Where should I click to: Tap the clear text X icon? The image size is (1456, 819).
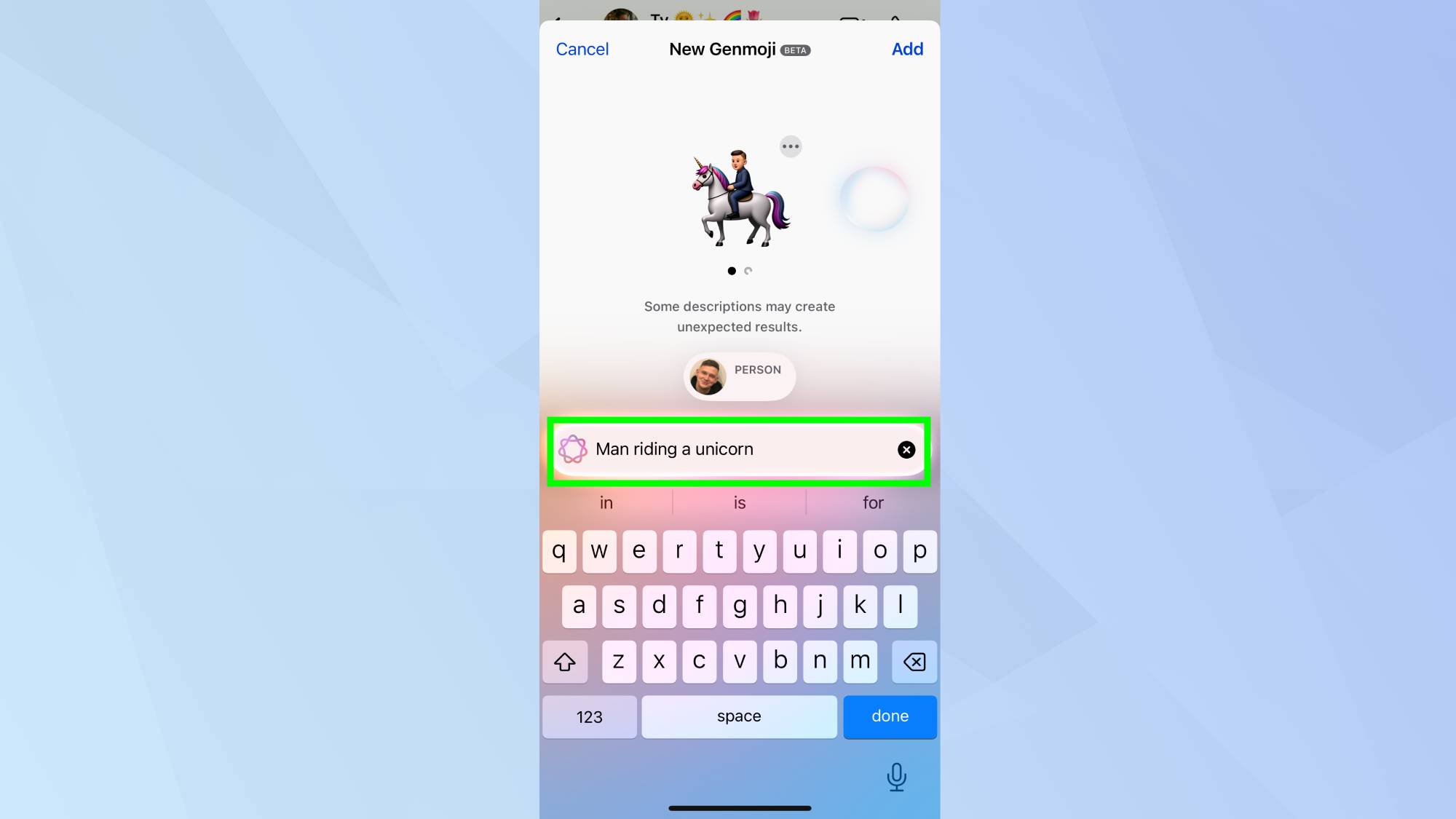906,449
